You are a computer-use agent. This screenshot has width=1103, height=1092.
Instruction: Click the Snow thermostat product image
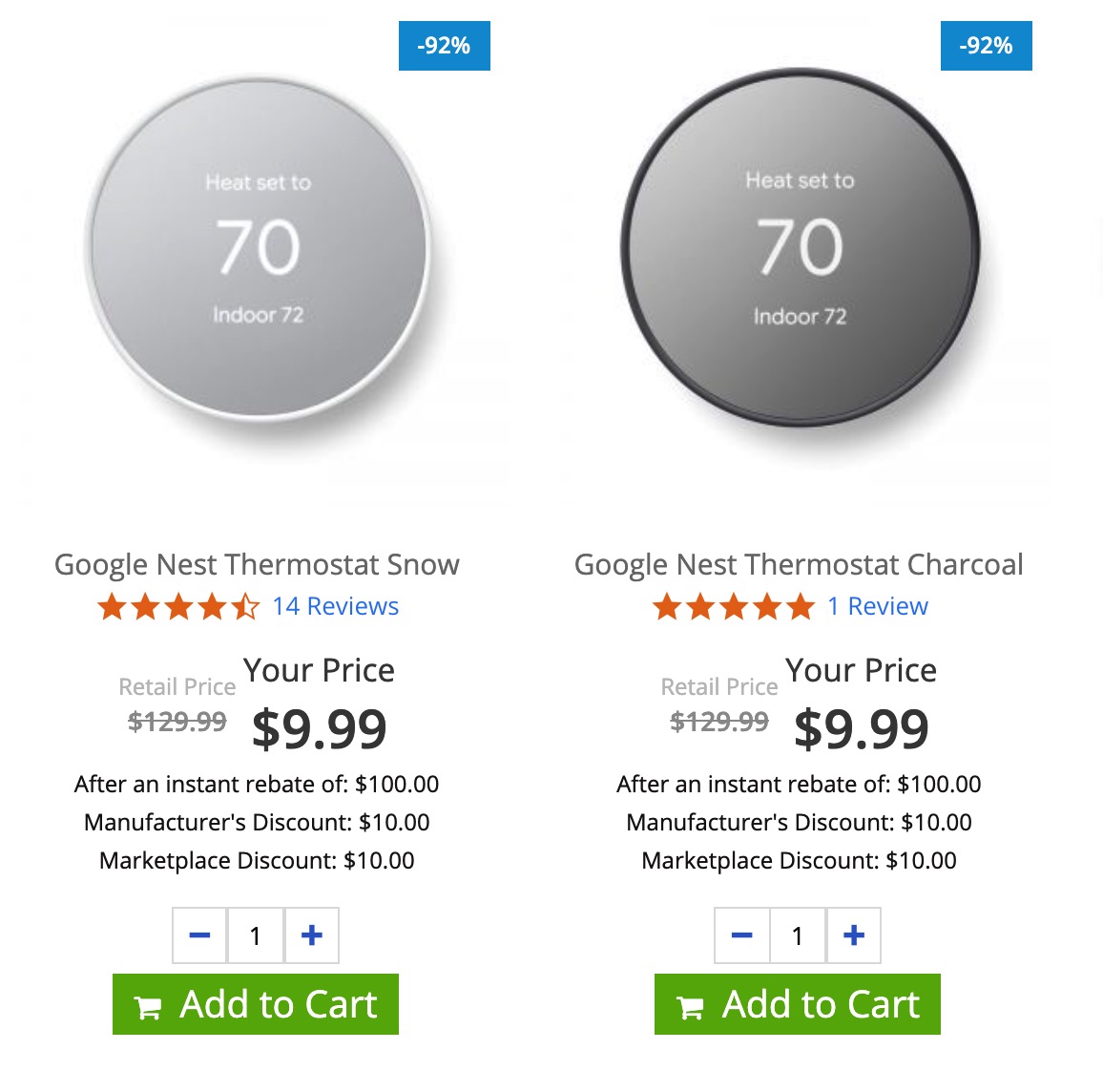pyautogui.click(x=258, y=249)
